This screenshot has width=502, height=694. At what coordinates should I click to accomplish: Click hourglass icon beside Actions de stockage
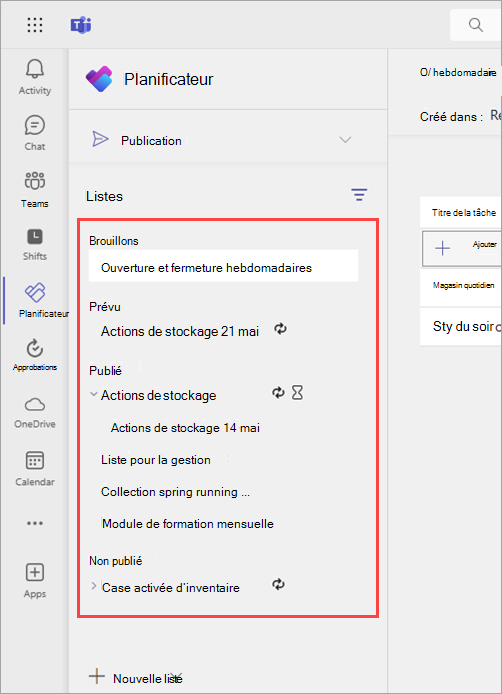tap(297, 393)
